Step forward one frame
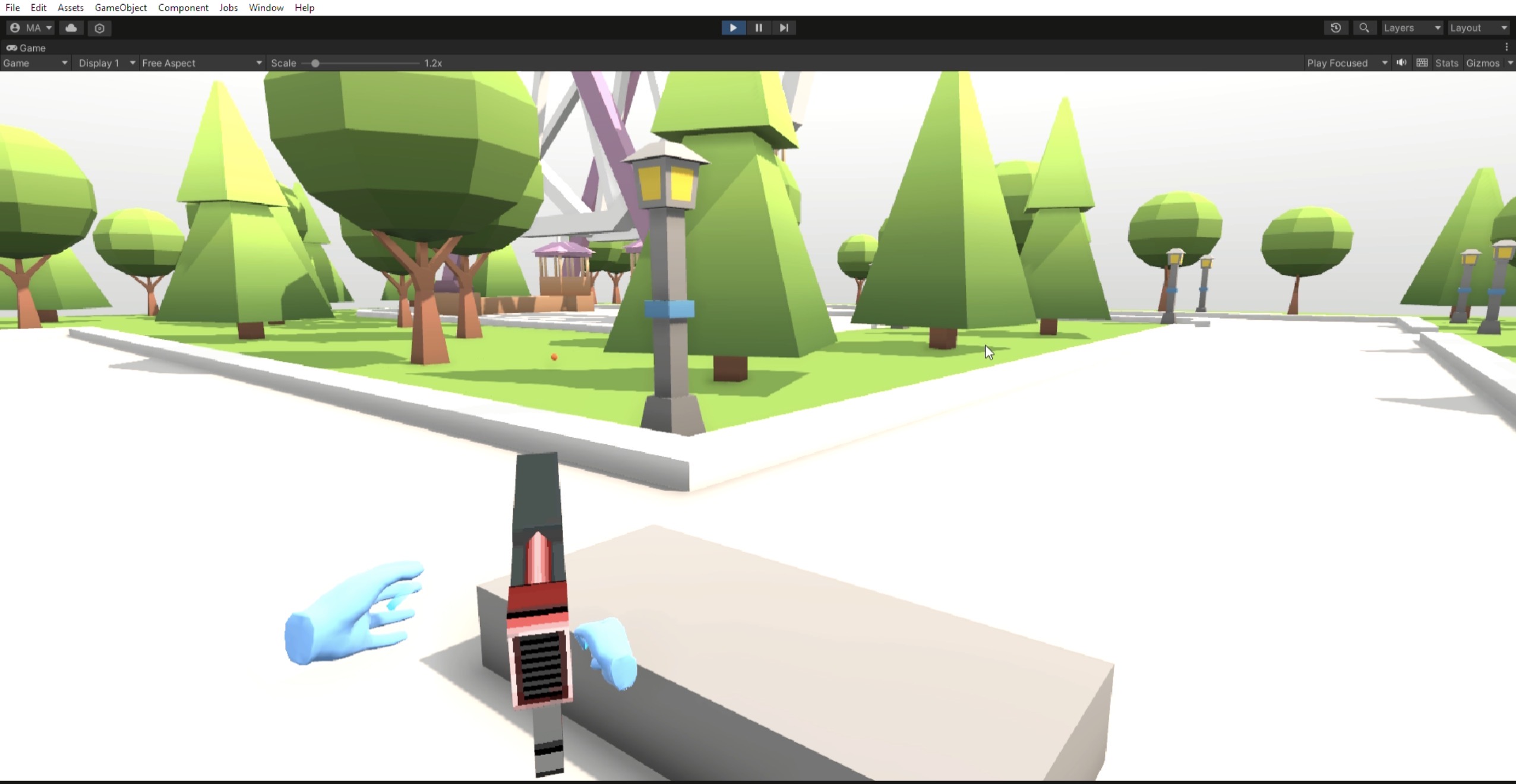The image size is (1516, 784). (784, 28)
